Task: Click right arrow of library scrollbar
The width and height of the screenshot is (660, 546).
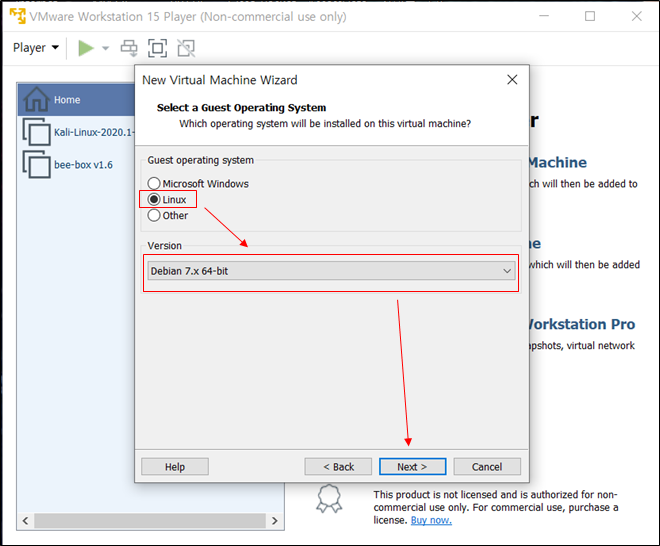Action: tap(275, 521)
